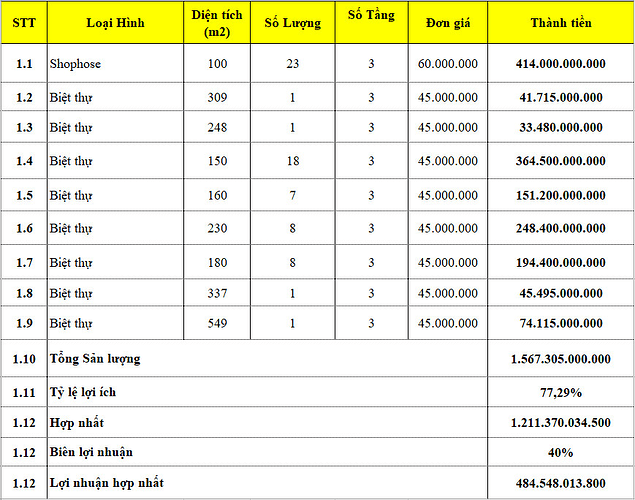Click the 'Loại Hình' column header

coord(115,23)
